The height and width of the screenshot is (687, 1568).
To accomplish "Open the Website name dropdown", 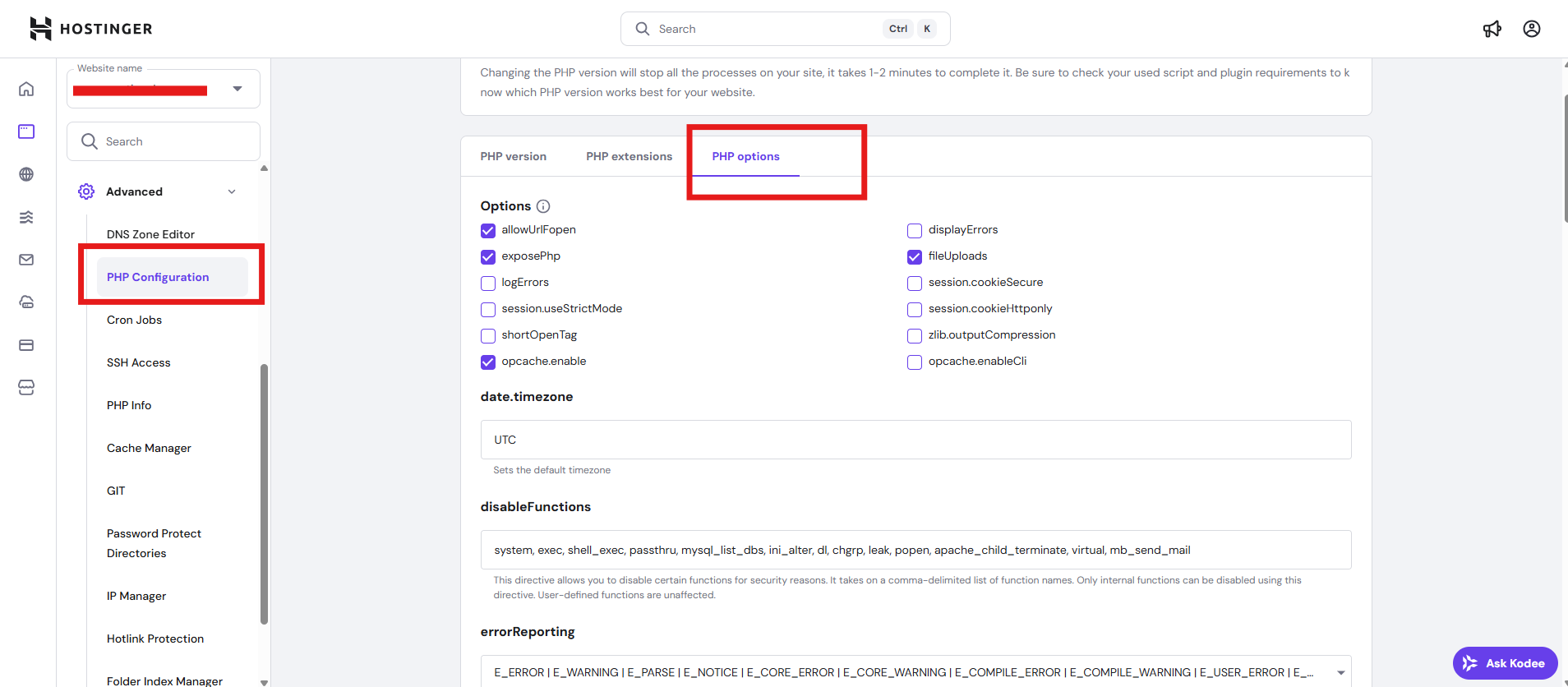I will [237, 89].
